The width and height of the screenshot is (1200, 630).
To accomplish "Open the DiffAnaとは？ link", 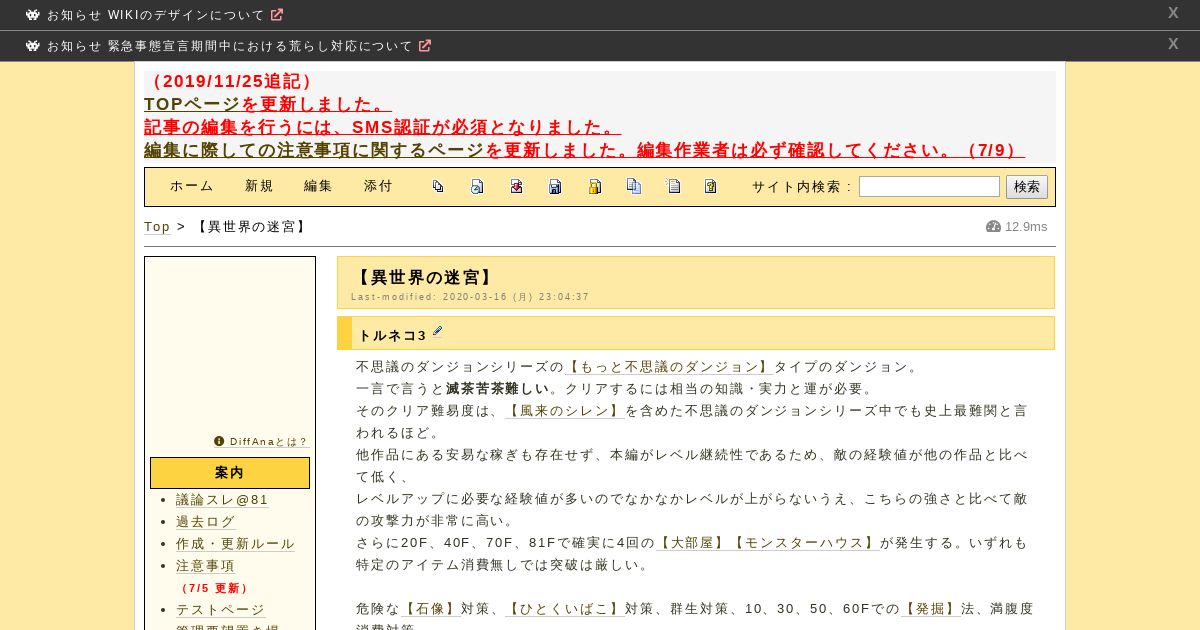I will 268,441.
